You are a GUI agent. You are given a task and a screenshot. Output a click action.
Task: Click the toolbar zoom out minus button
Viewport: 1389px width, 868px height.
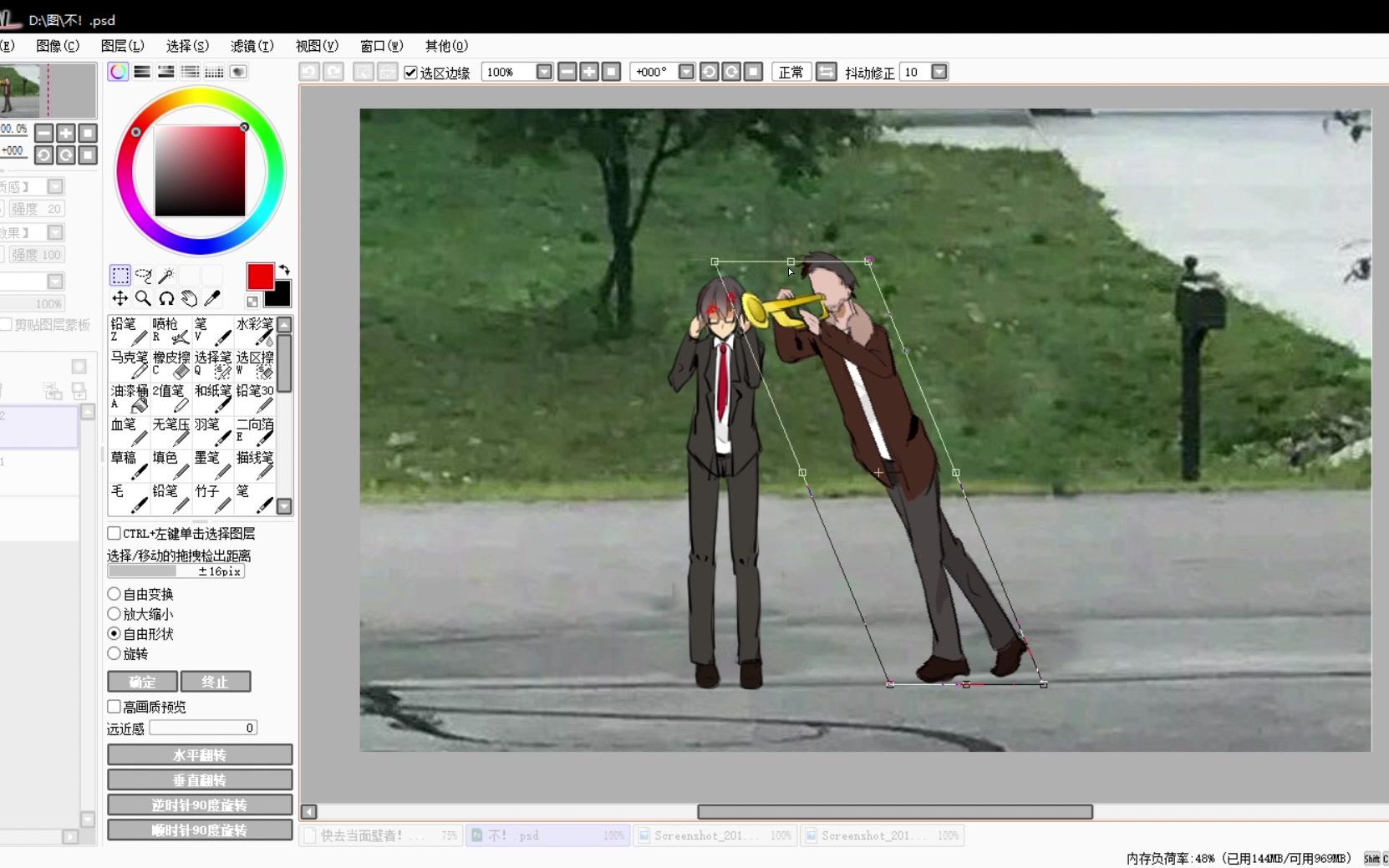567,72
